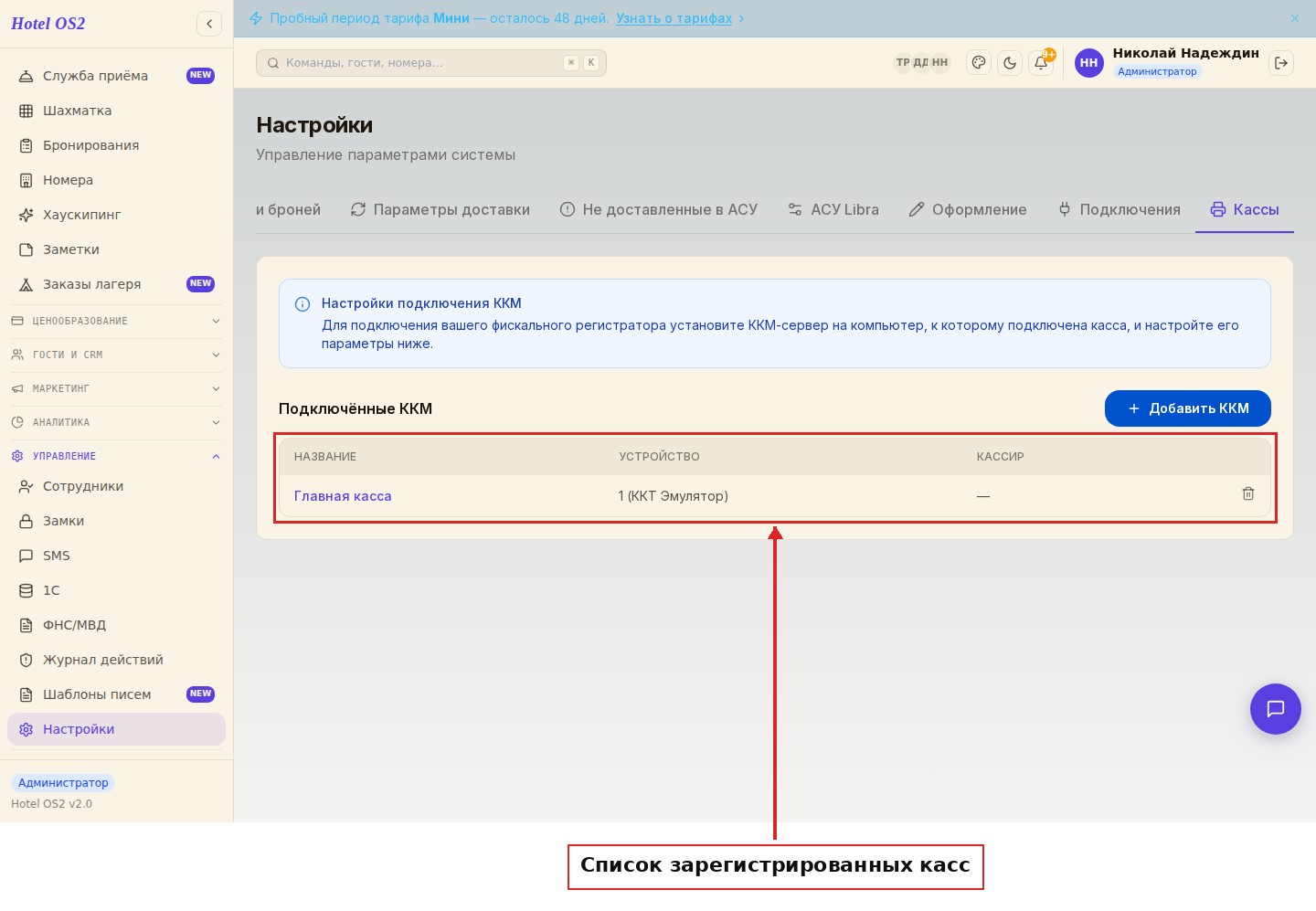The image size is (1316, 911).
Task: Toggle dark mode moon icon
Action: [x=1010, y=63]
